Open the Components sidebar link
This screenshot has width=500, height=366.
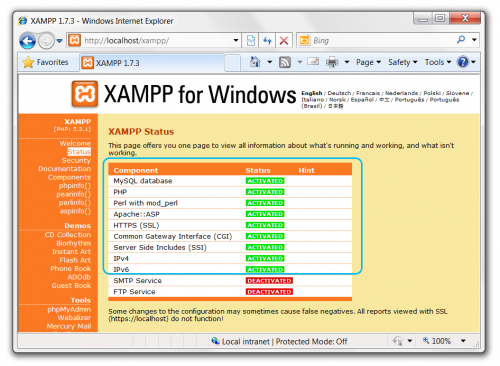tap(69, 177)
